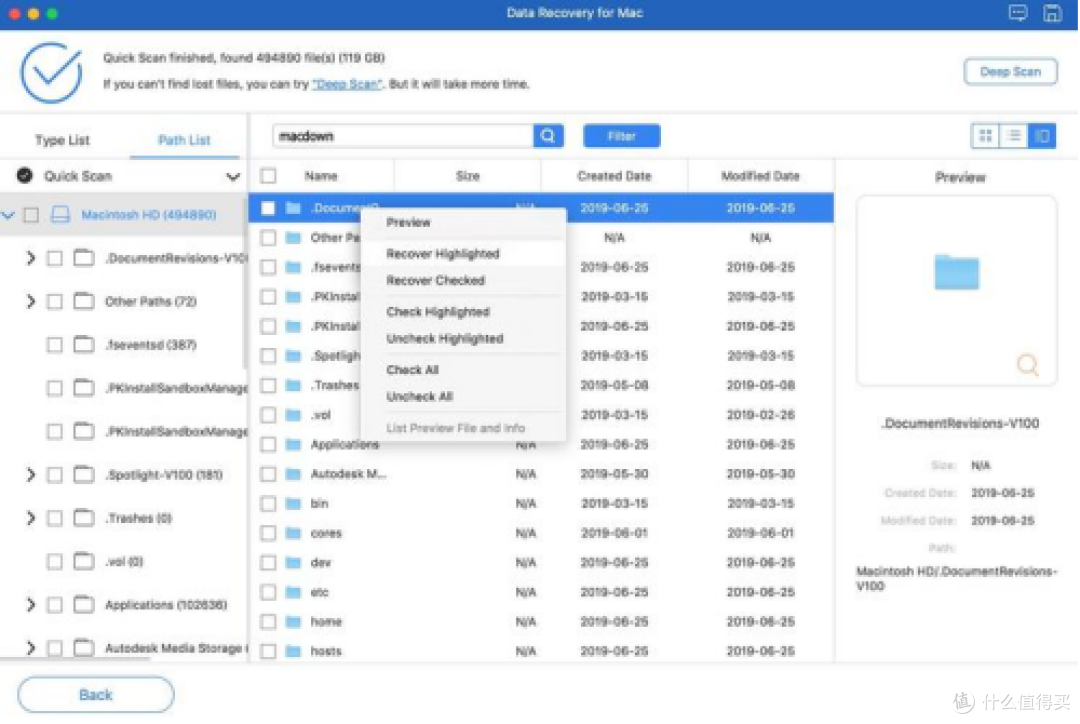
Task: Click folder icon of etc row
Action: (293, 592)
